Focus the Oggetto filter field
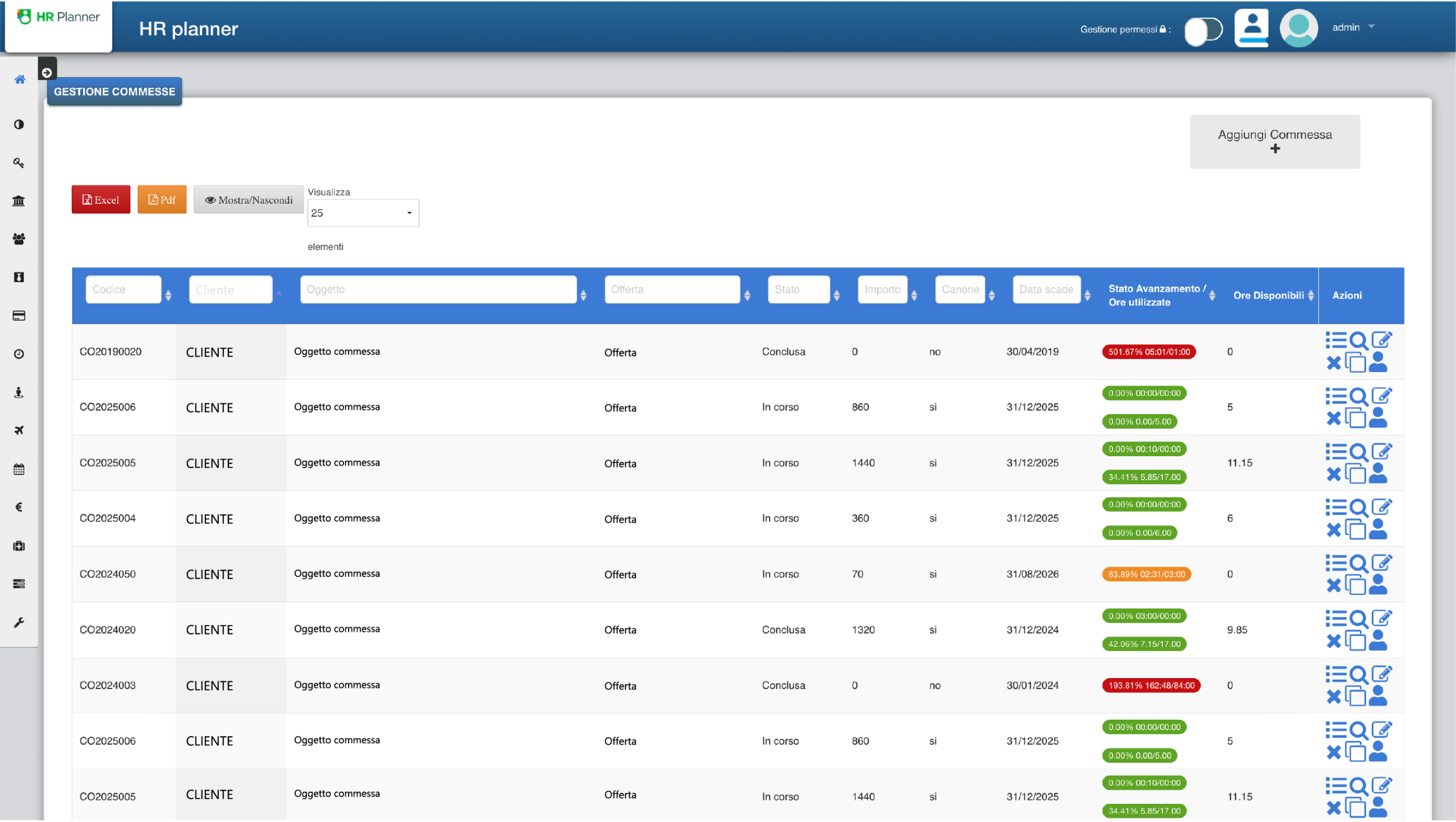 pos(439,290)
